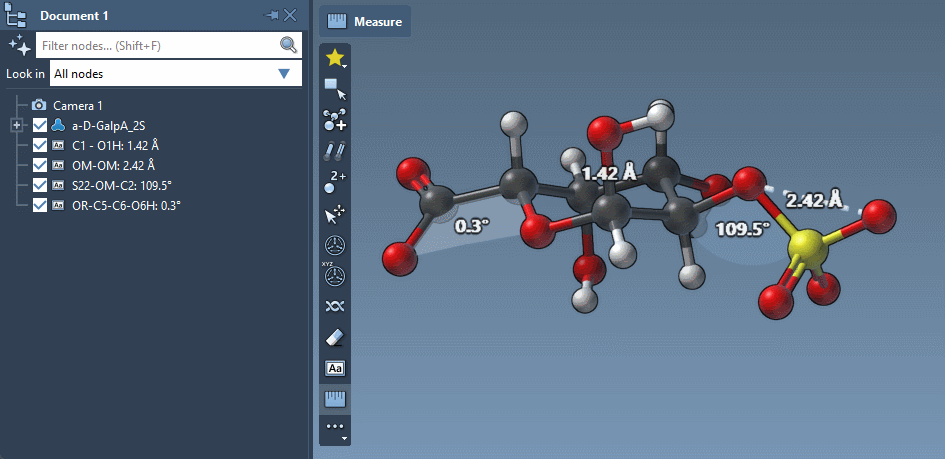Pin the Document 1 panel
The width and height of the screenshot is (945, 459).
click(269, 15)
